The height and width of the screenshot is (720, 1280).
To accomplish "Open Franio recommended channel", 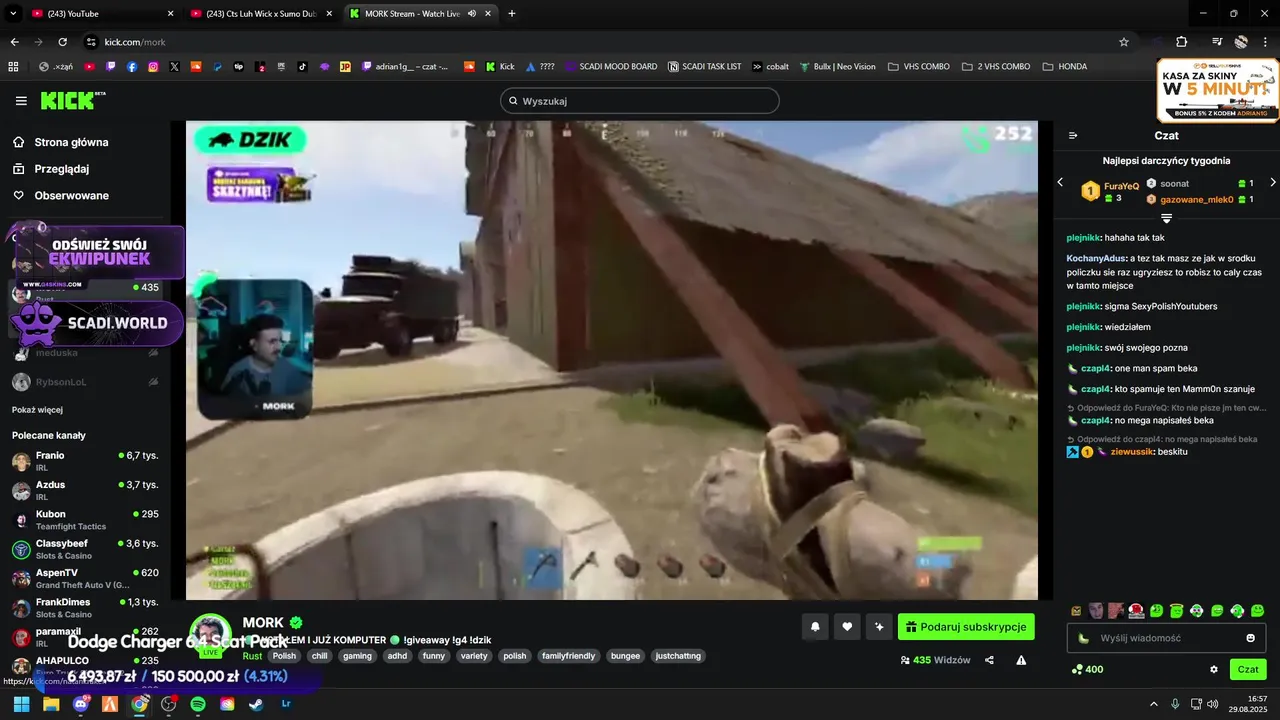I will click(x=87, y=461).
